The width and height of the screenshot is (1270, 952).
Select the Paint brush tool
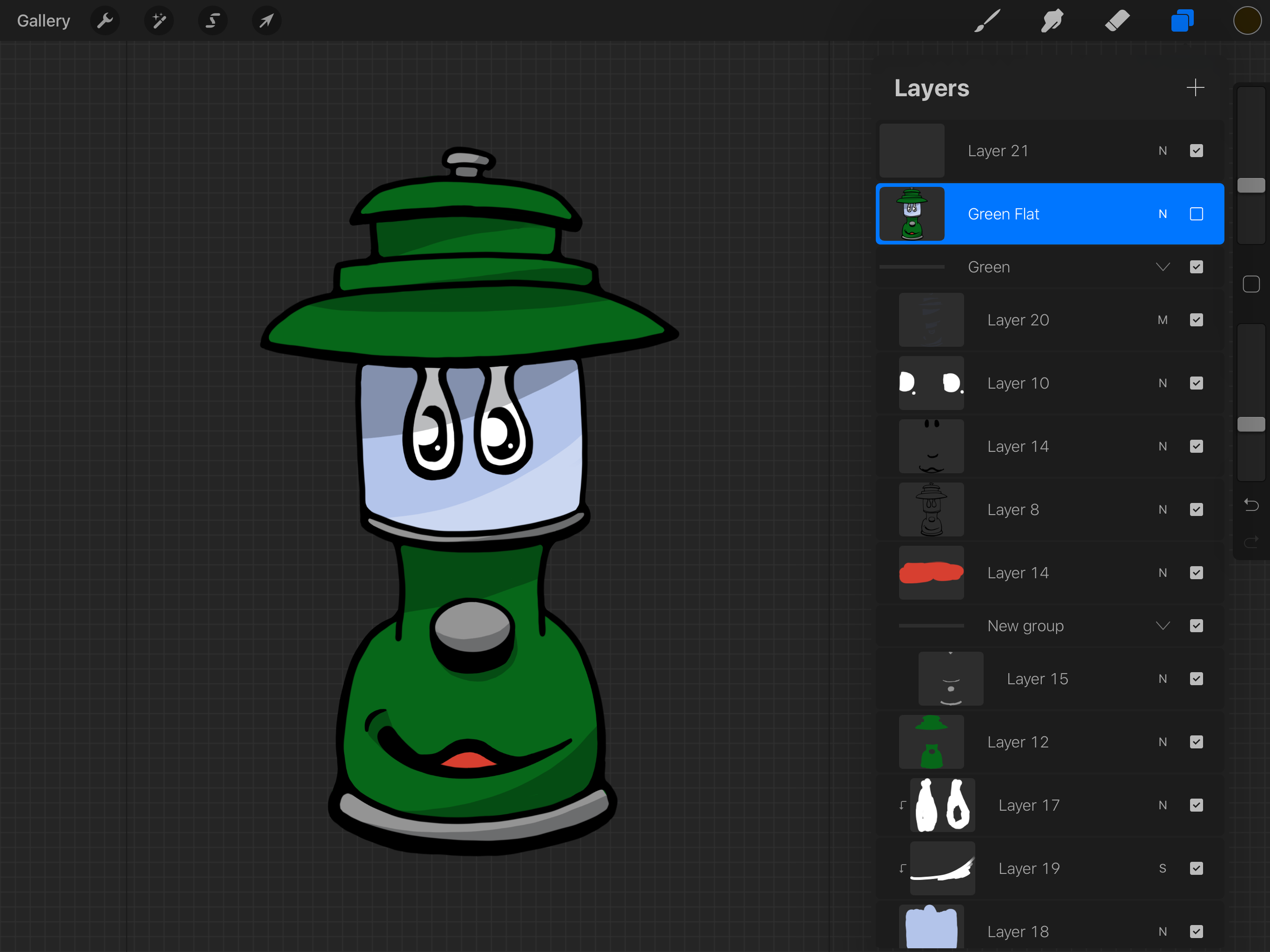pyautogui.click(x=987, y=21)
